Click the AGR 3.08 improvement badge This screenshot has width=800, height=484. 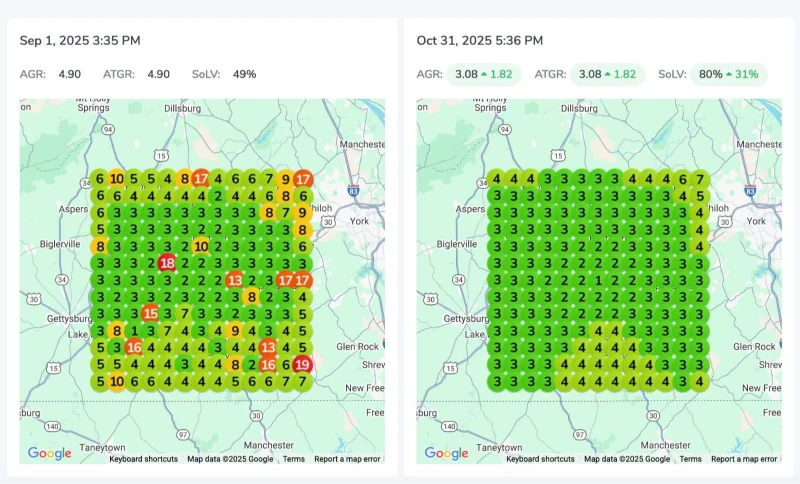(484, 74)
